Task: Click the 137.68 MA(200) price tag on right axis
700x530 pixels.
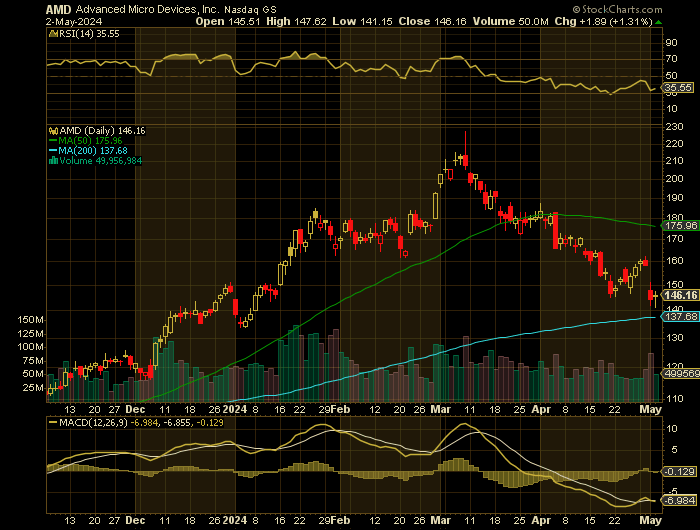Action: (681, 317)
